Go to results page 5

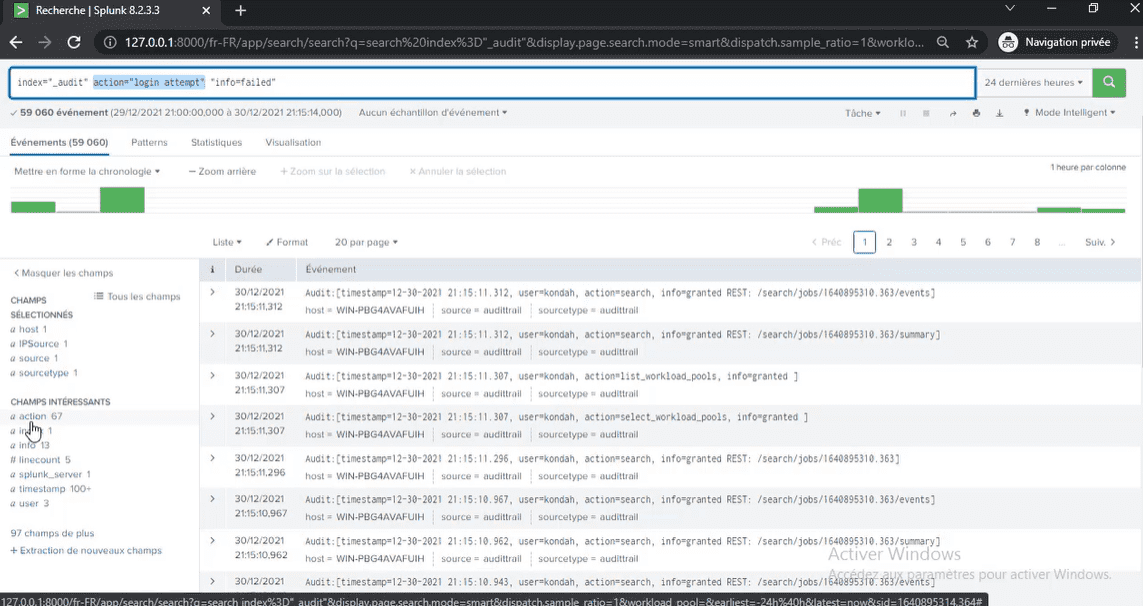963,242
